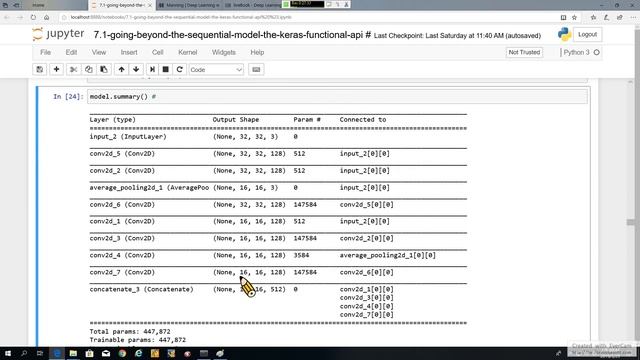
Task: Click average_pooling2d_1[0][0] in Connected to column
Action: [x=388, y=255]
